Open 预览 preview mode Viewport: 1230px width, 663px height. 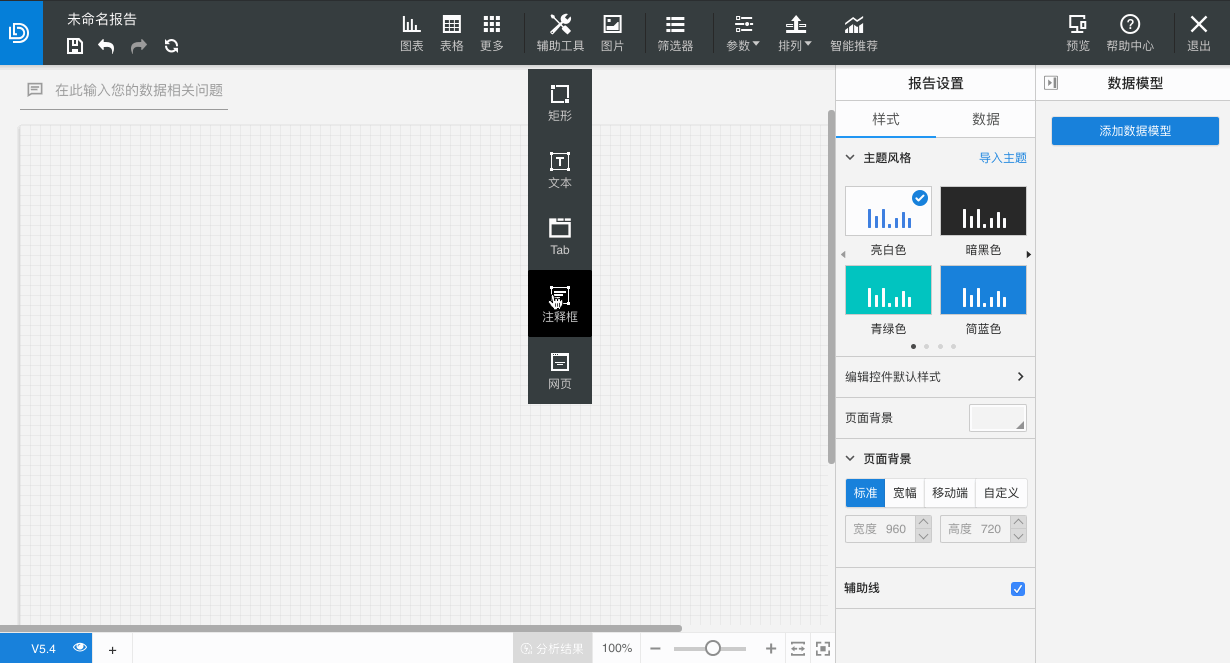click(1078, 33)
